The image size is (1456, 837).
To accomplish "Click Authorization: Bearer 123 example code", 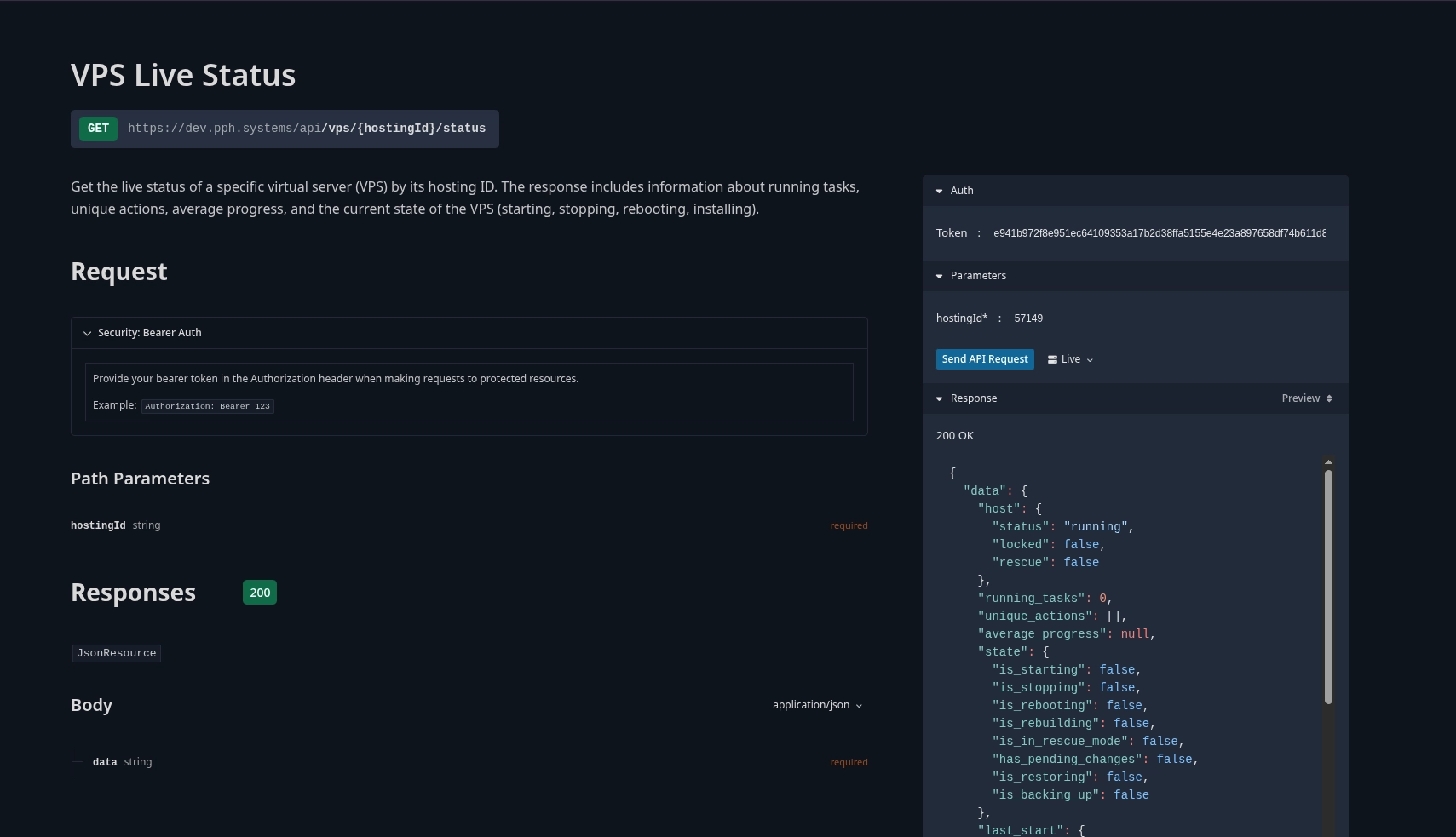I will pyautogui.click(x=208, y=406).
